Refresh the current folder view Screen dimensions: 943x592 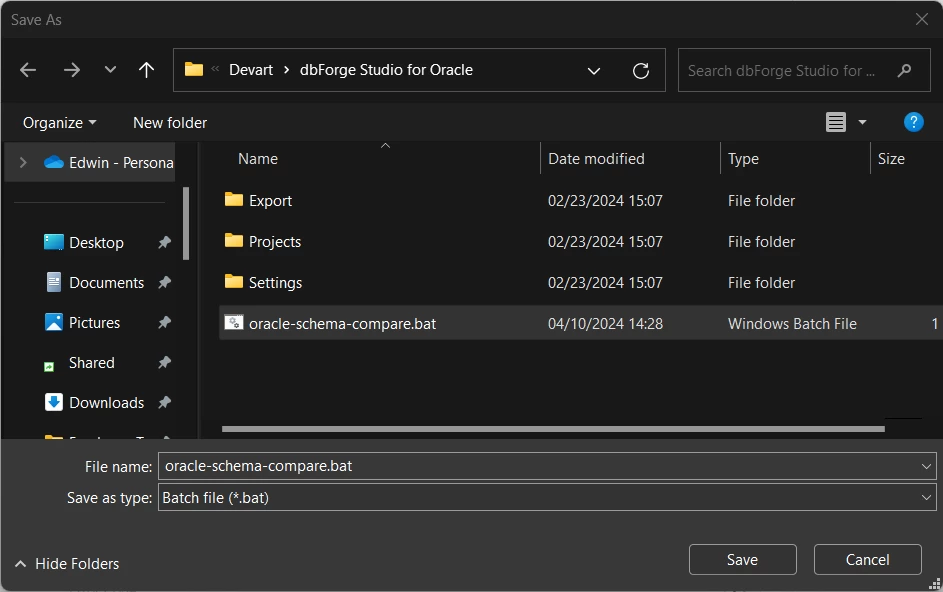coord(641,71)
